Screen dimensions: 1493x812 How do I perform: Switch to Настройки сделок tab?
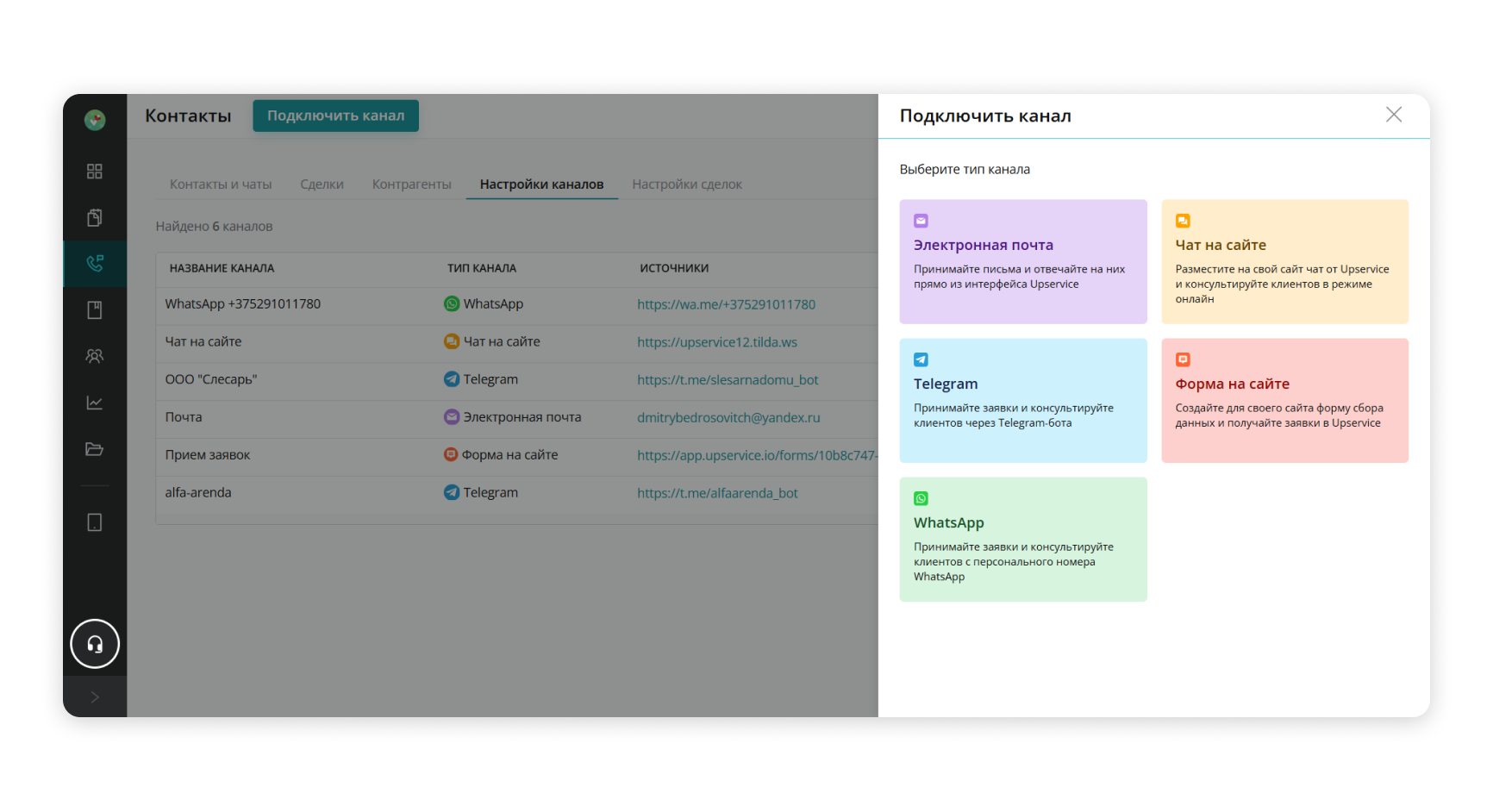[687, 184]
